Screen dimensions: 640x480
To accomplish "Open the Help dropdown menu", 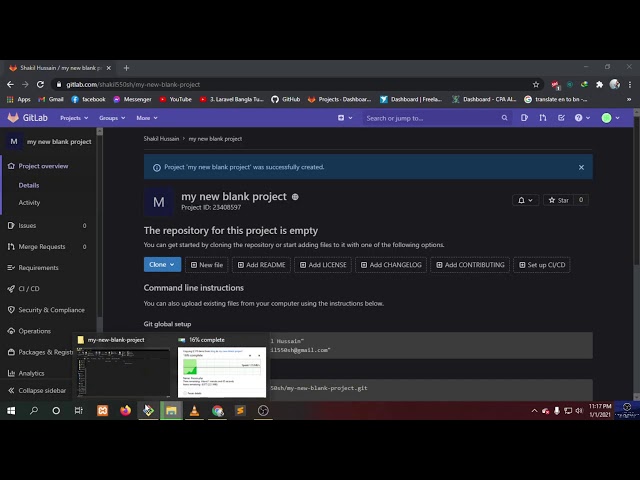I will pos(582,118).
